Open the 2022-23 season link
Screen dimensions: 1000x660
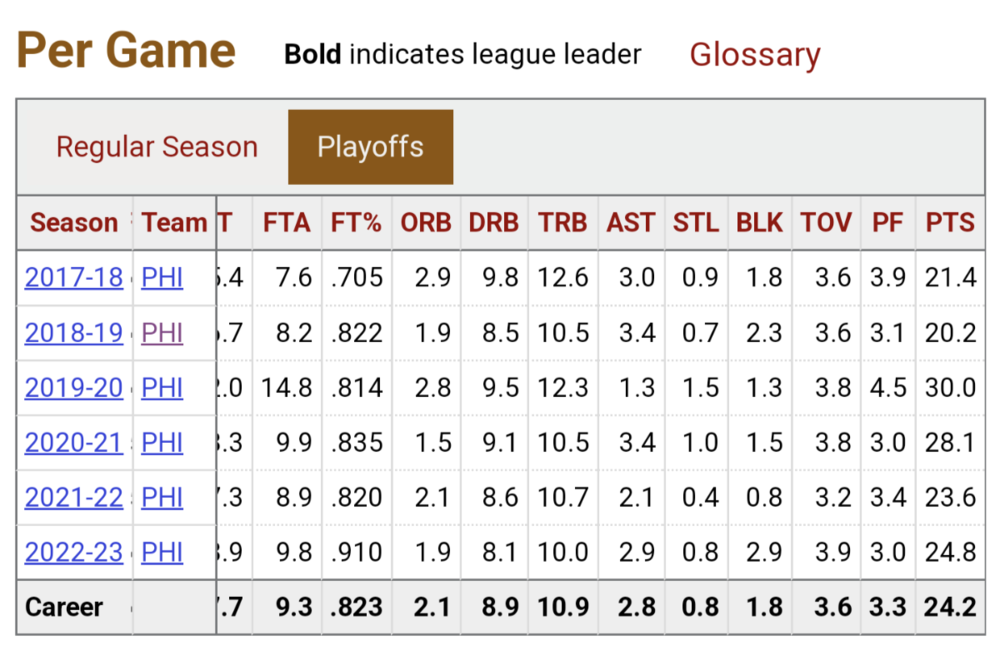(x=74, y=552)
